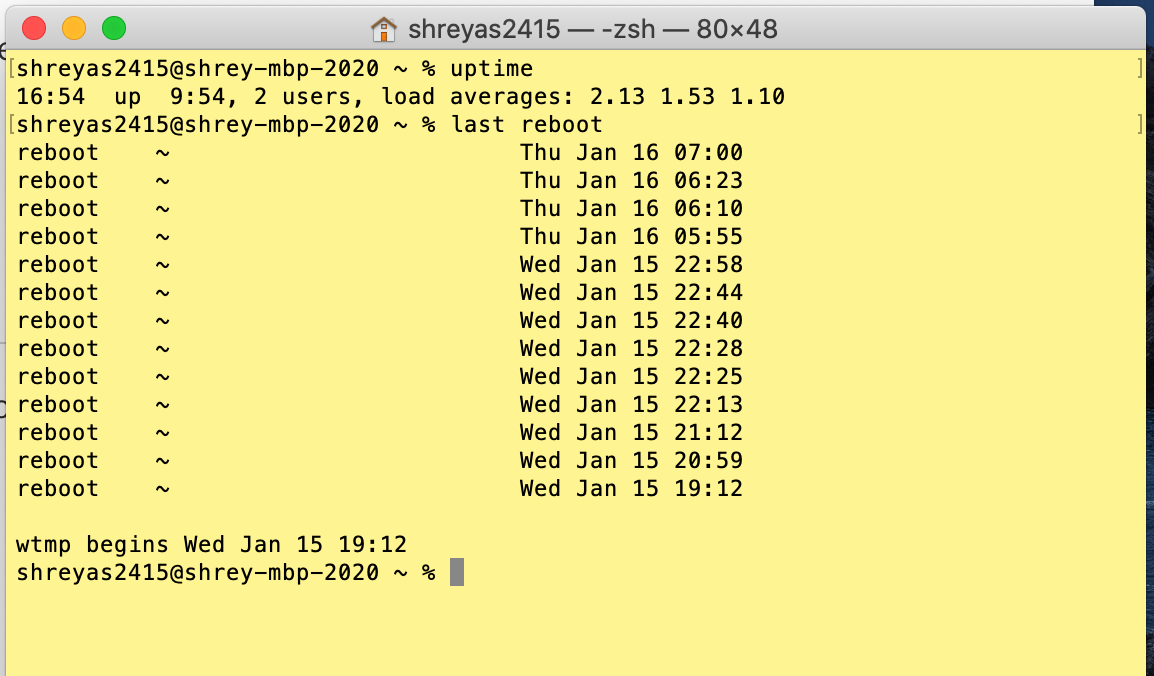The height and width of the screenshot is (676, 1154).
Task: Click the window title 'shreyas2415 — -zsh — 80×48'
Action: 592,29
